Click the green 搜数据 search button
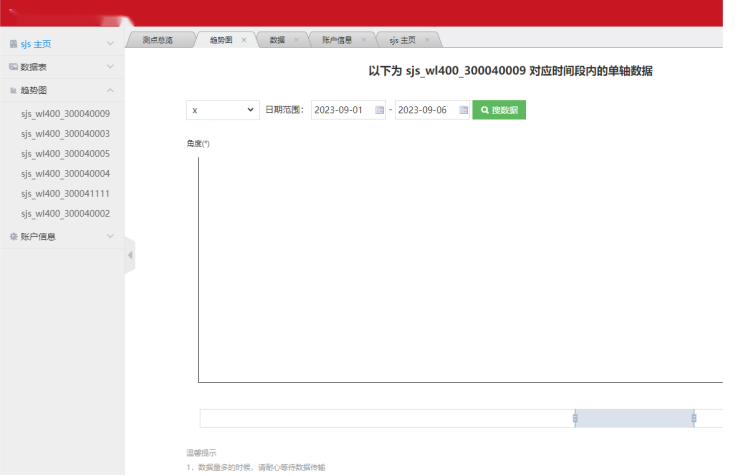The height and width of the screenshot is (476, 744). pos(499,110)
